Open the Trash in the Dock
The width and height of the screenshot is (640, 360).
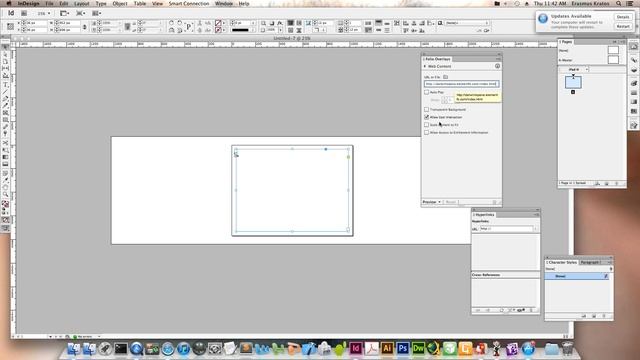[568, 348]
